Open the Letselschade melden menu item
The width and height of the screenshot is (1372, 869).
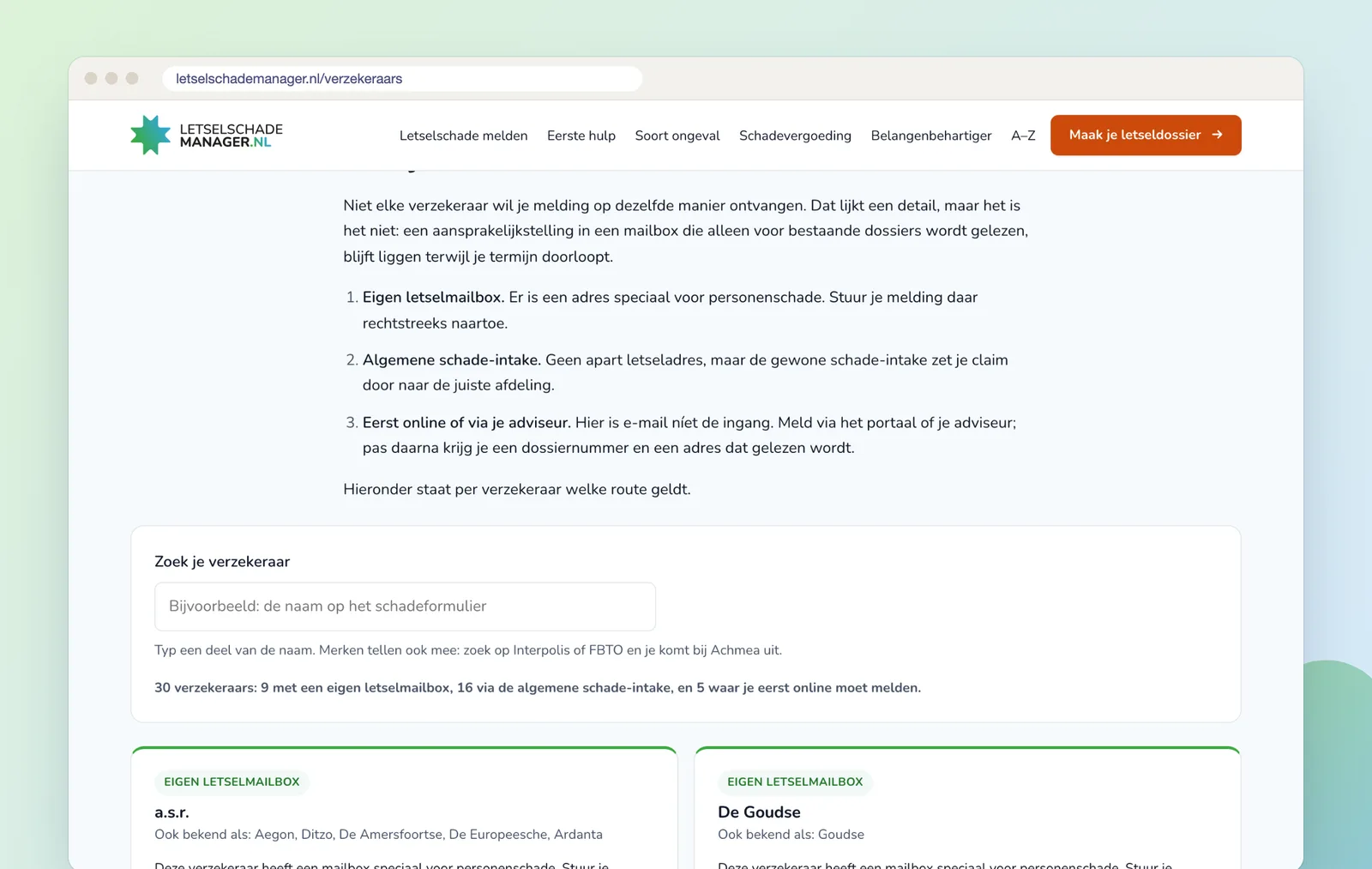pos(463,136)
